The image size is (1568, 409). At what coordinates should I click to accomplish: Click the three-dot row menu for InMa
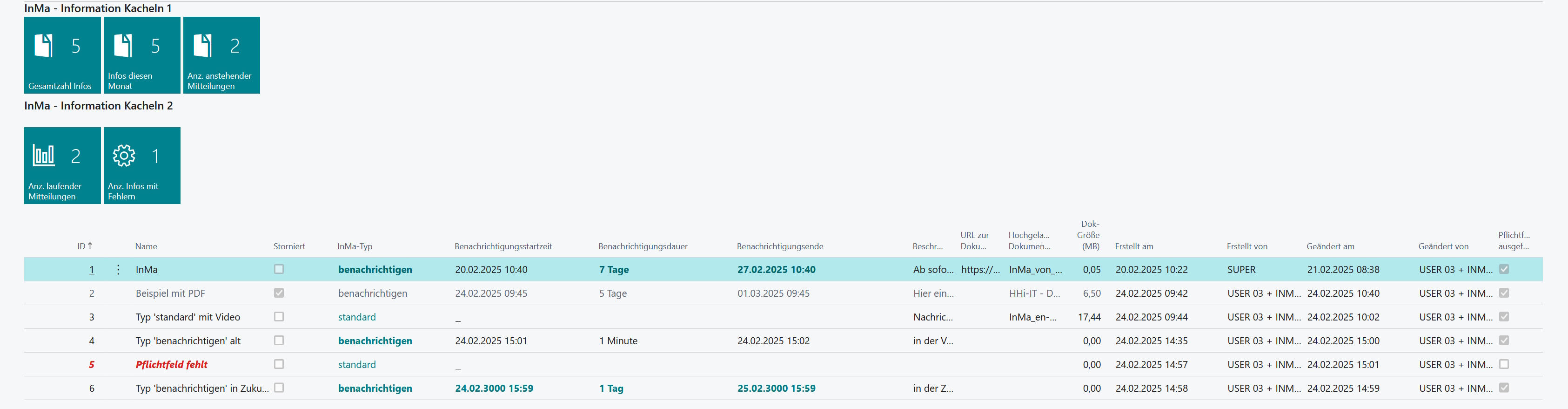click(118, 269)
